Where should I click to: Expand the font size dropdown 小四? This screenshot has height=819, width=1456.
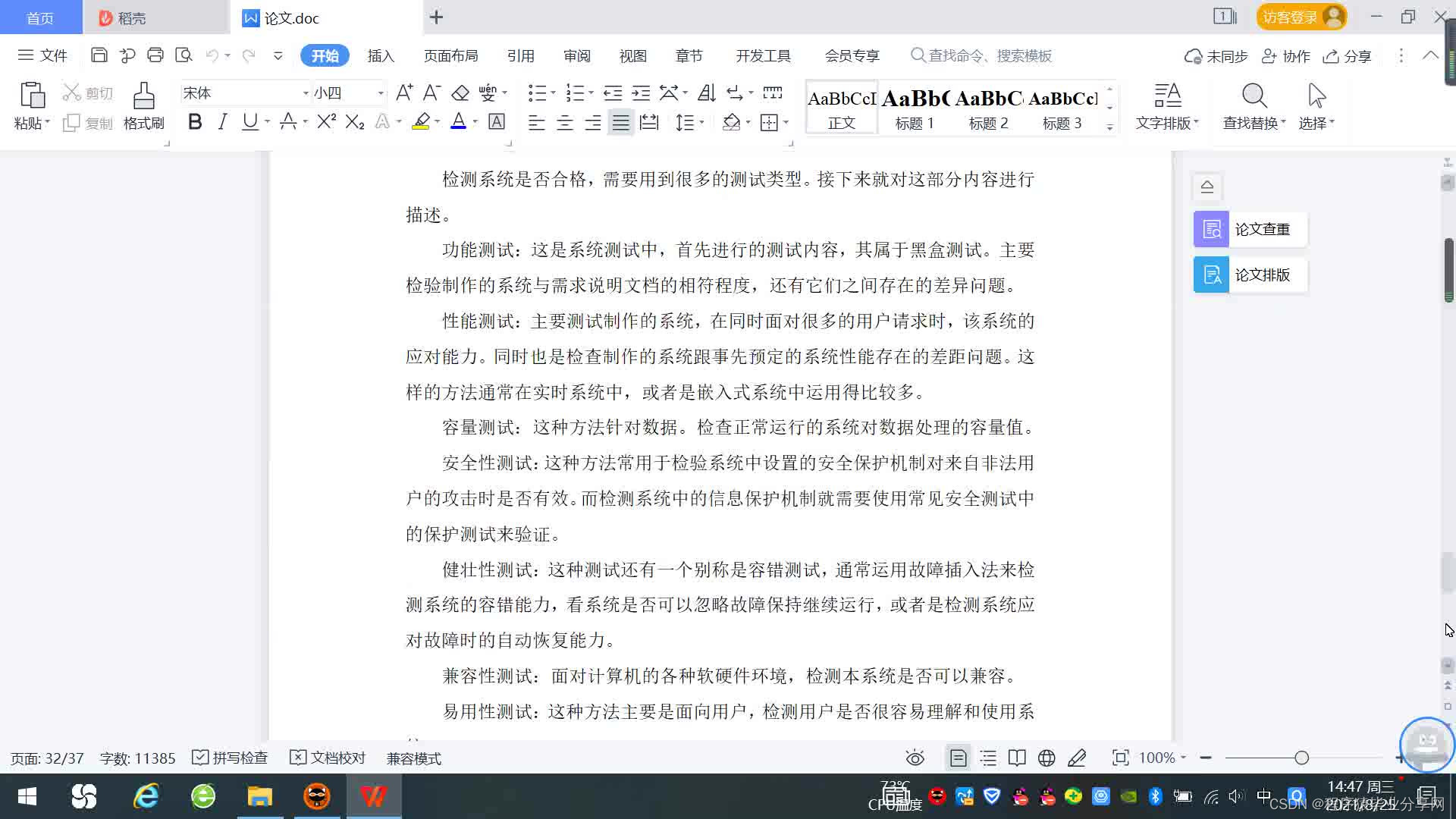tap(381, 93)
